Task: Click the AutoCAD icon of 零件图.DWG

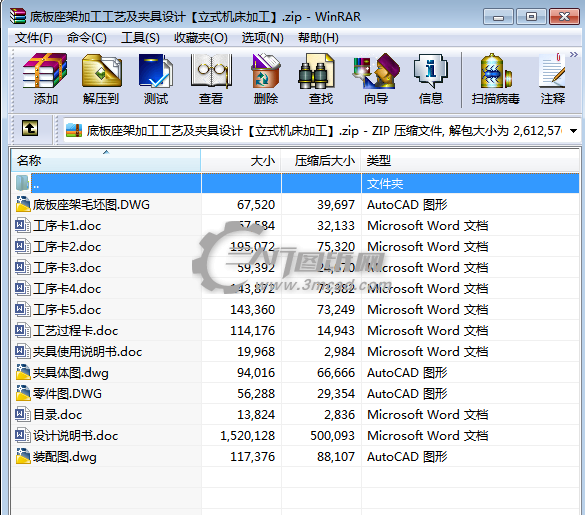Action: (x=23, y=393)
